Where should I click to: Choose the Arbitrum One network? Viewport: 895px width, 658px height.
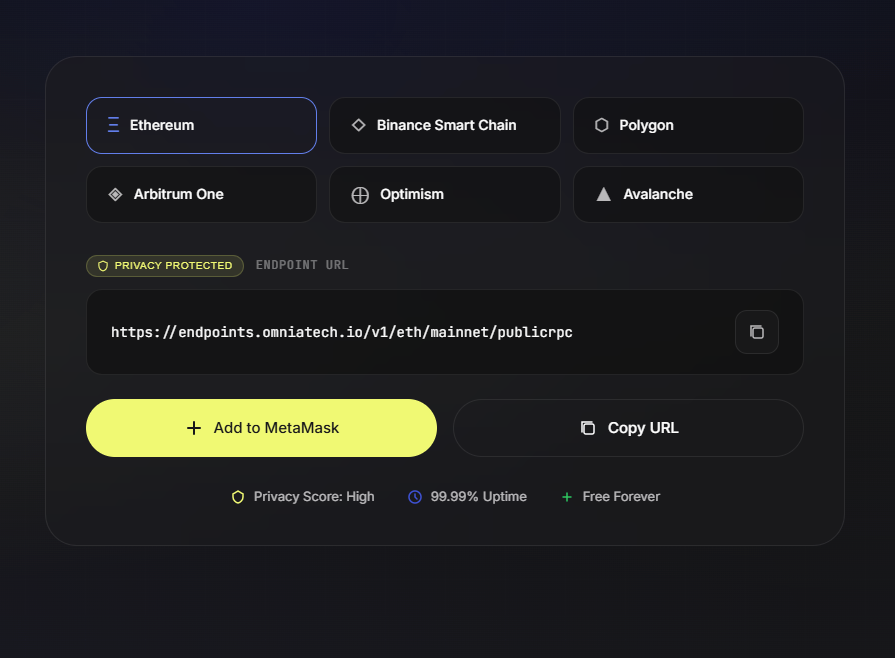[201, 195]
